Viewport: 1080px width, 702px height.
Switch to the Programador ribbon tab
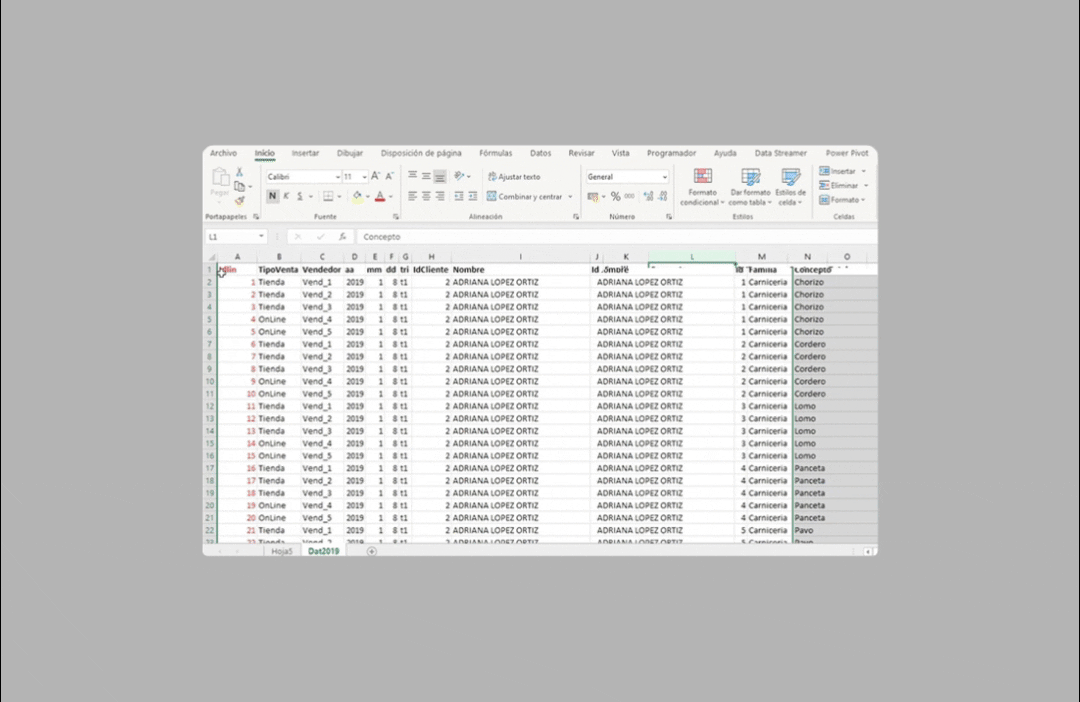pyautogui.click(x=671, y=153)
